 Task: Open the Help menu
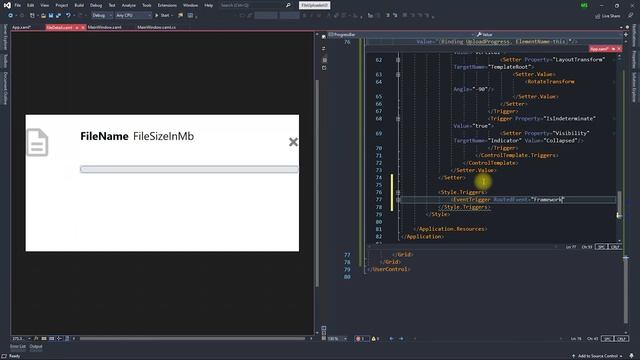pyautogui.click(x=209, y=5)
